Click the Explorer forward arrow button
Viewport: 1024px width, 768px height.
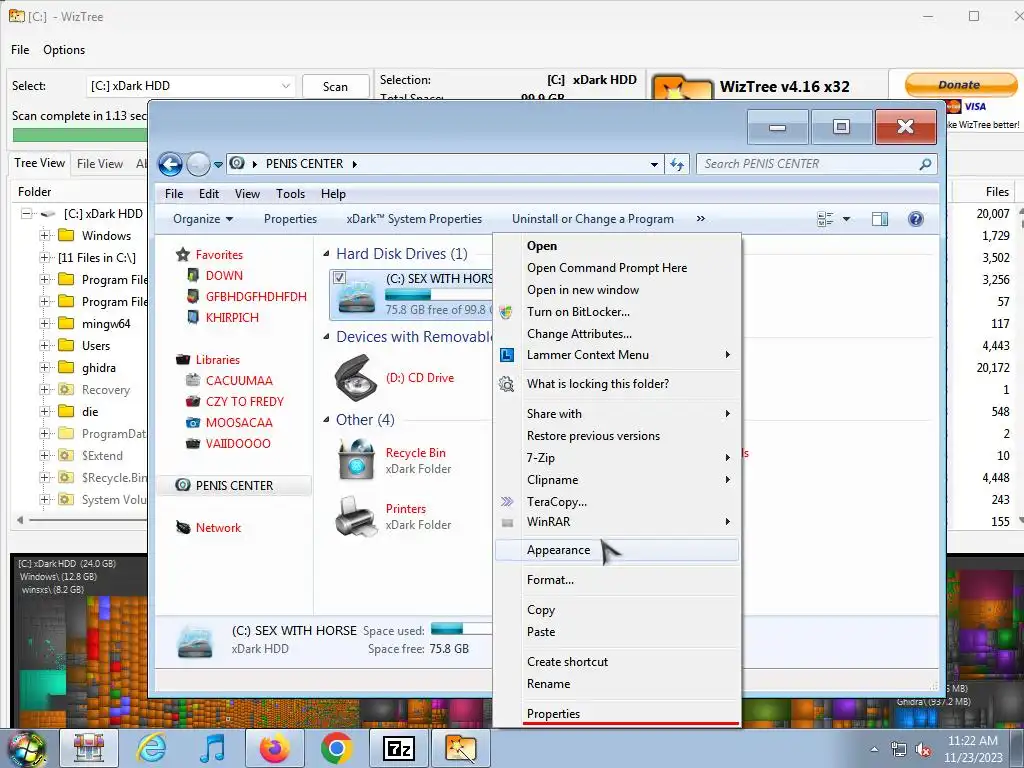click(x=198, y=164)
